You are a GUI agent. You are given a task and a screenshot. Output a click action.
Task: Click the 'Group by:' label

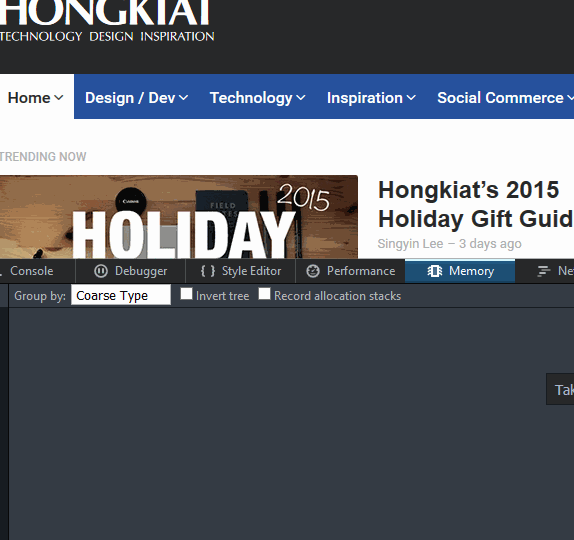pyautogui.click(x=40, y=296)
